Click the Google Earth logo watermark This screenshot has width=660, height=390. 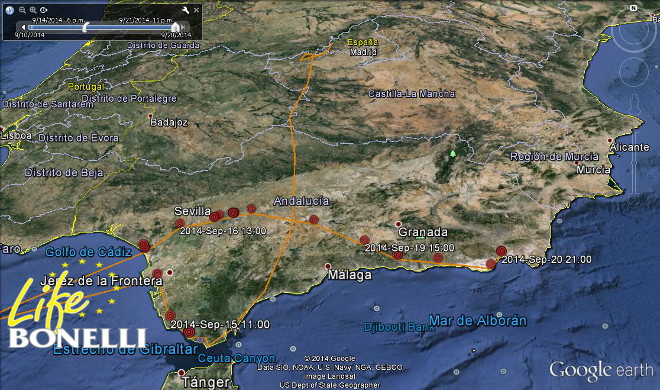(x=601, y=371)
